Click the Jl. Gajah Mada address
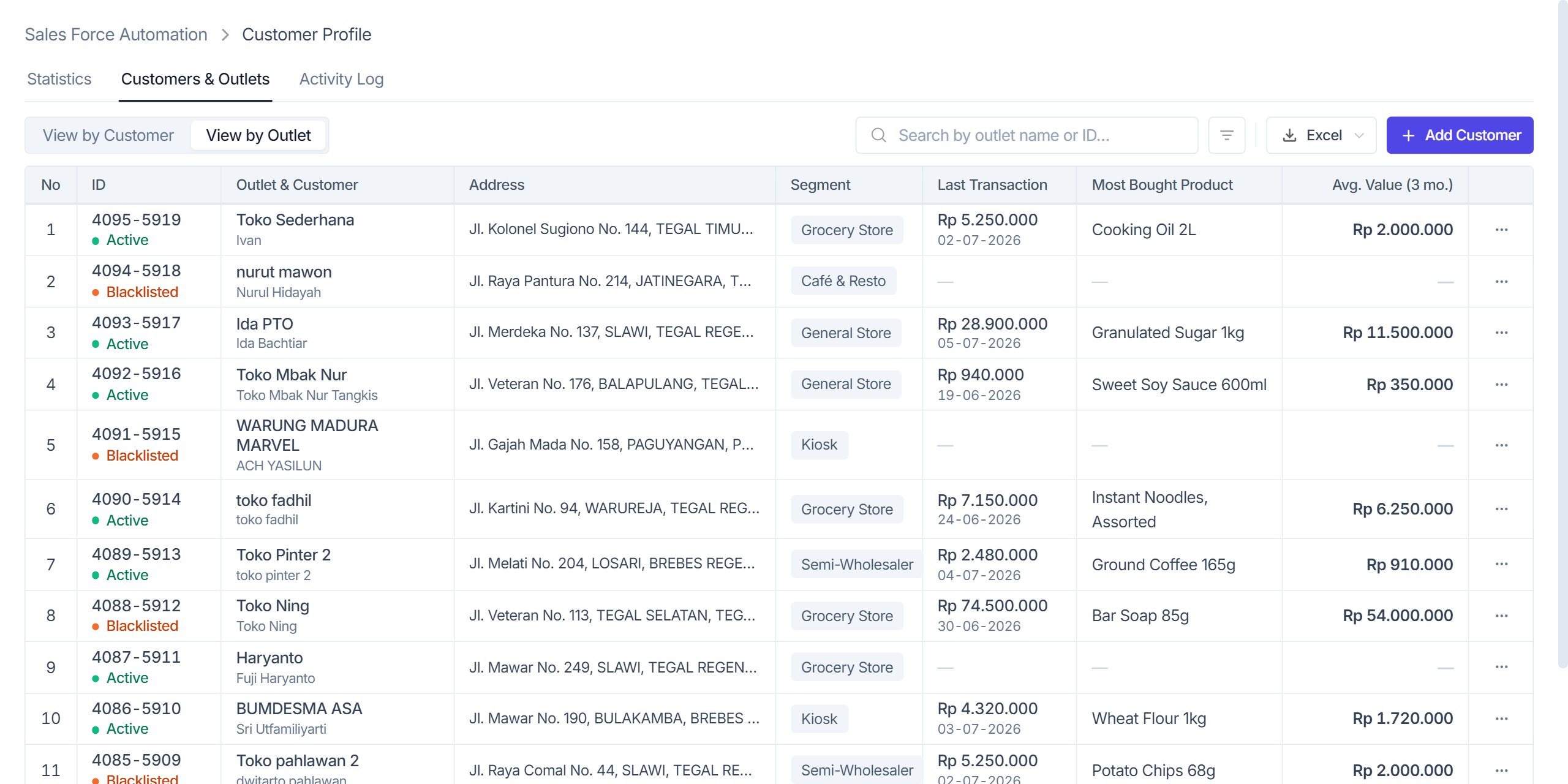The image size is (1568, 784). [611, 445]
